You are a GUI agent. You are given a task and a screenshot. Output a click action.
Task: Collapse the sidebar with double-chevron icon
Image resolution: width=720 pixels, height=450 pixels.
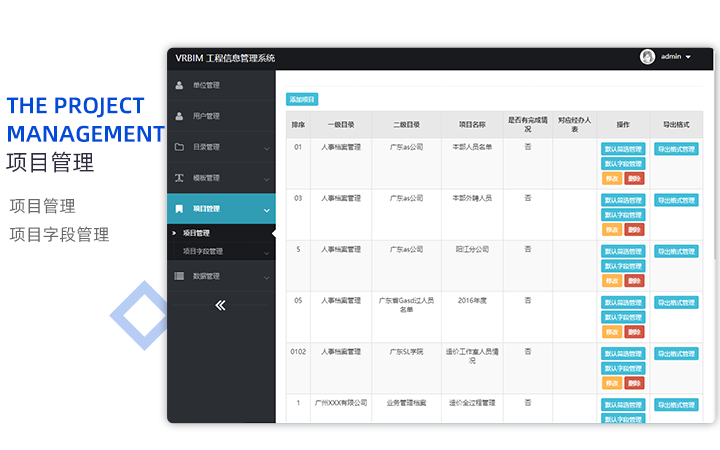(x=220, y=305)
